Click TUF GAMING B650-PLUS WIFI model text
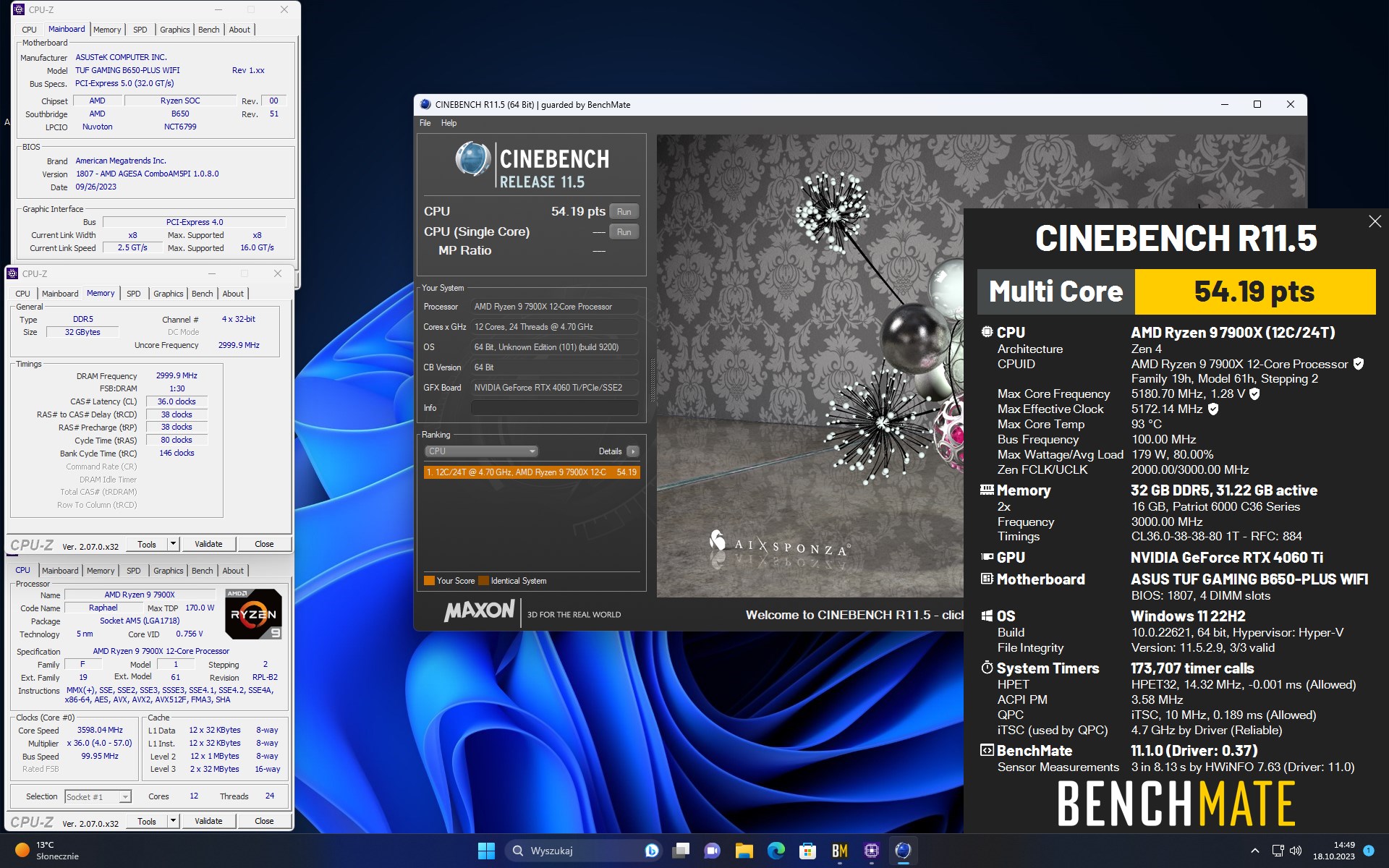1389x868 pixels. click(127, 70)
